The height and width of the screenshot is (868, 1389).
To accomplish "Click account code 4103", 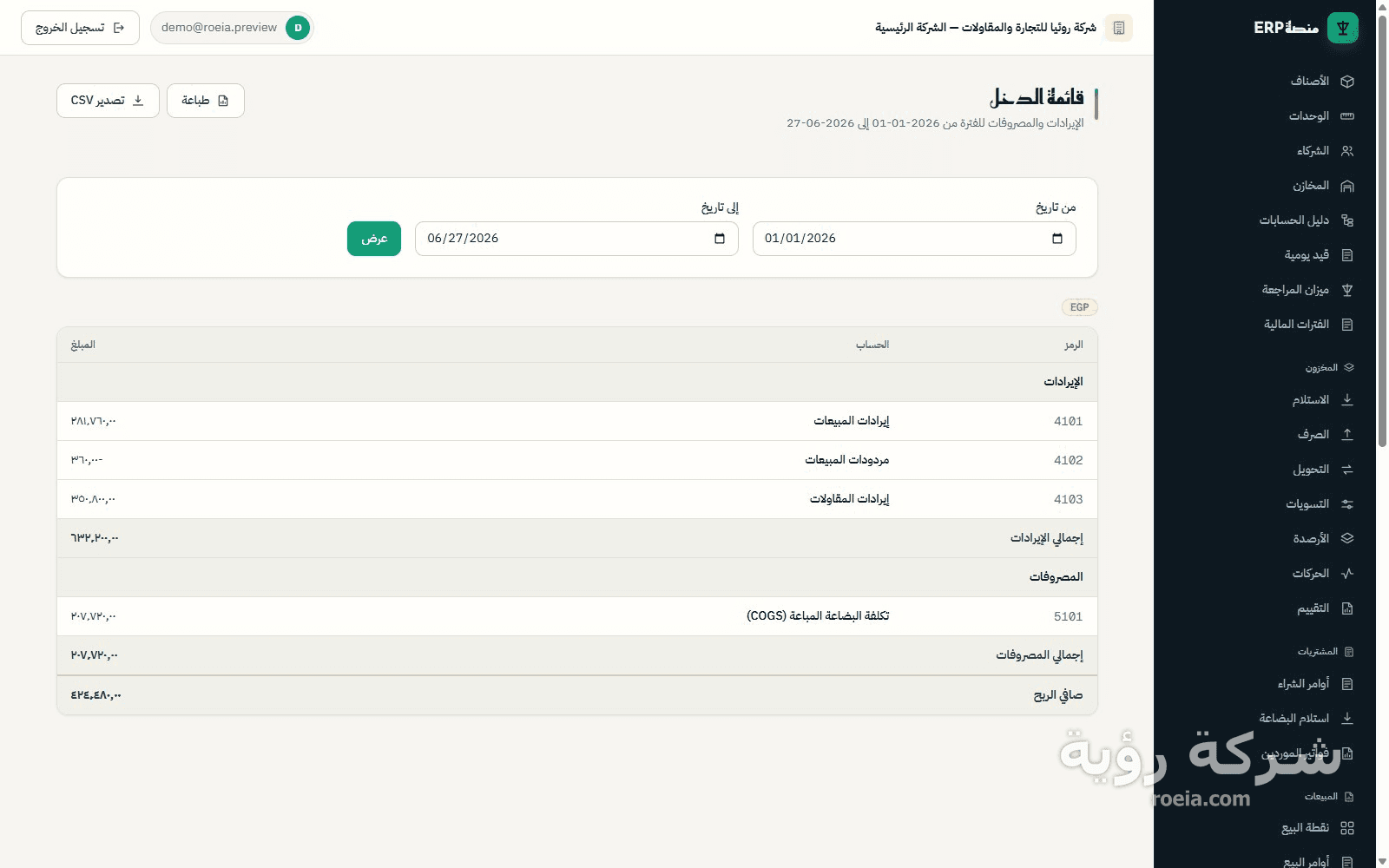I will (x=1068, y=499).
